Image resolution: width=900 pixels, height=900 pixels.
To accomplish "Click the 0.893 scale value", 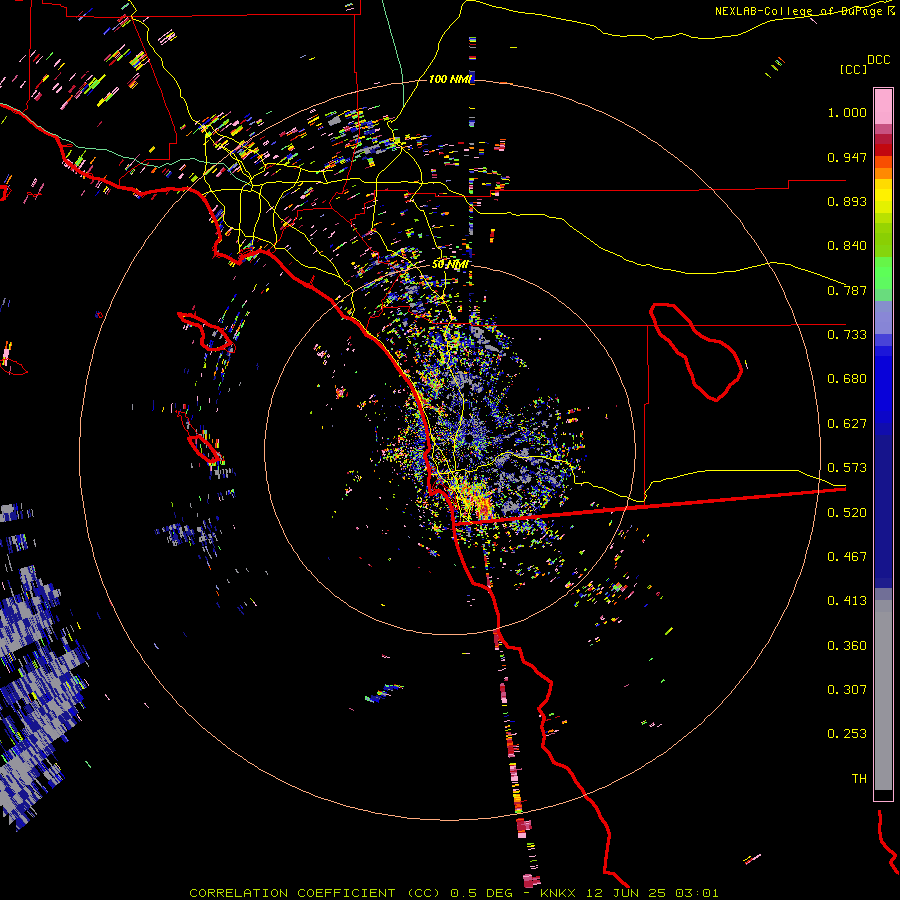I will pyautogui.click(x=847, y=201).
